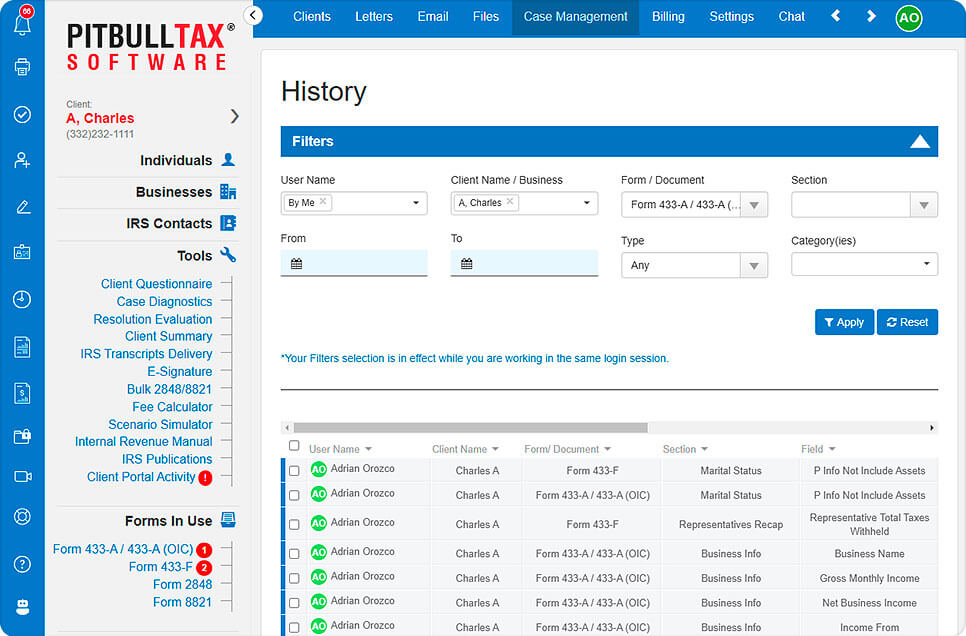This screenshot has height=636, width=966.
Task: Open the Settings tab
Action: pyautogui.click(x=731, y=17)
